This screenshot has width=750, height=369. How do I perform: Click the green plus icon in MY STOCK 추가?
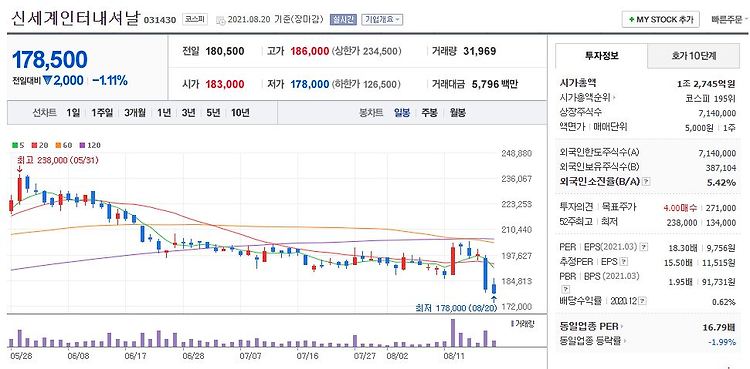(631, 20)
